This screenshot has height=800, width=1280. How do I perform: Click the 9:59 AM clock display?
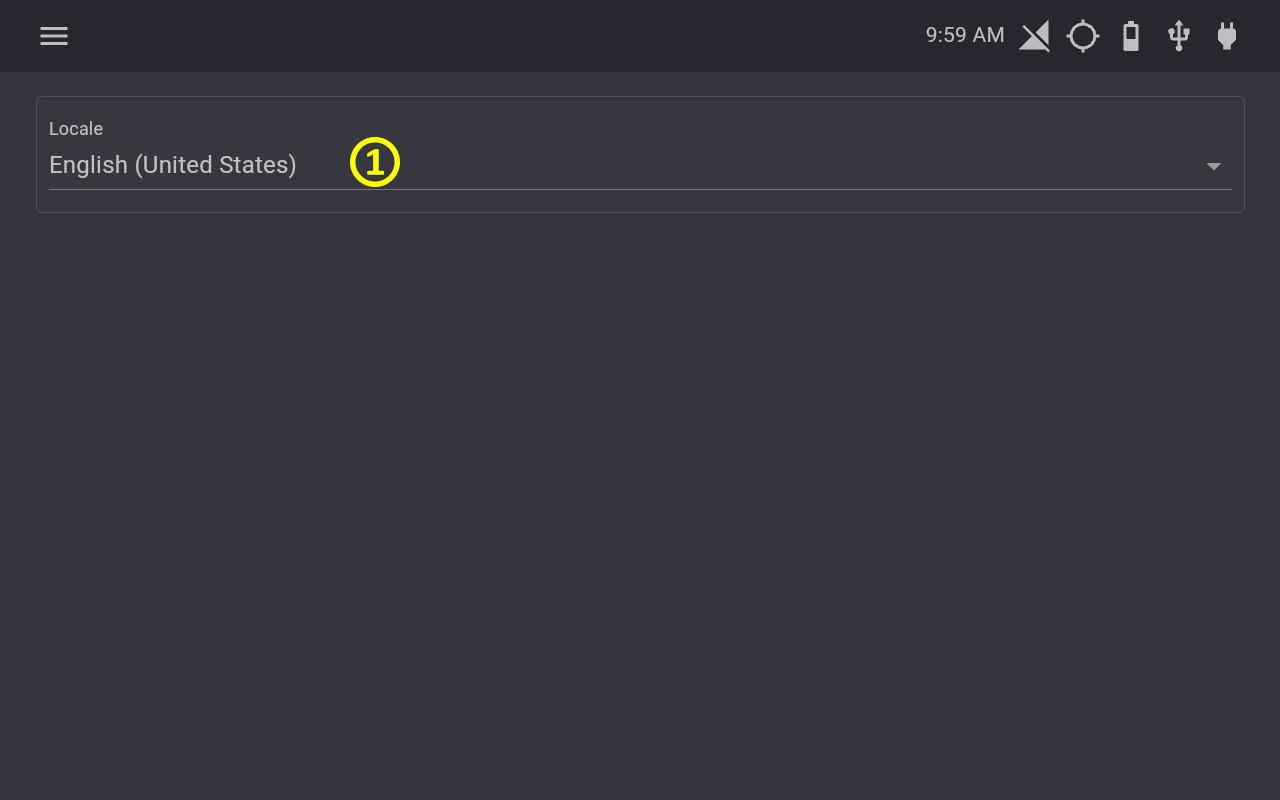coord(965,36)
